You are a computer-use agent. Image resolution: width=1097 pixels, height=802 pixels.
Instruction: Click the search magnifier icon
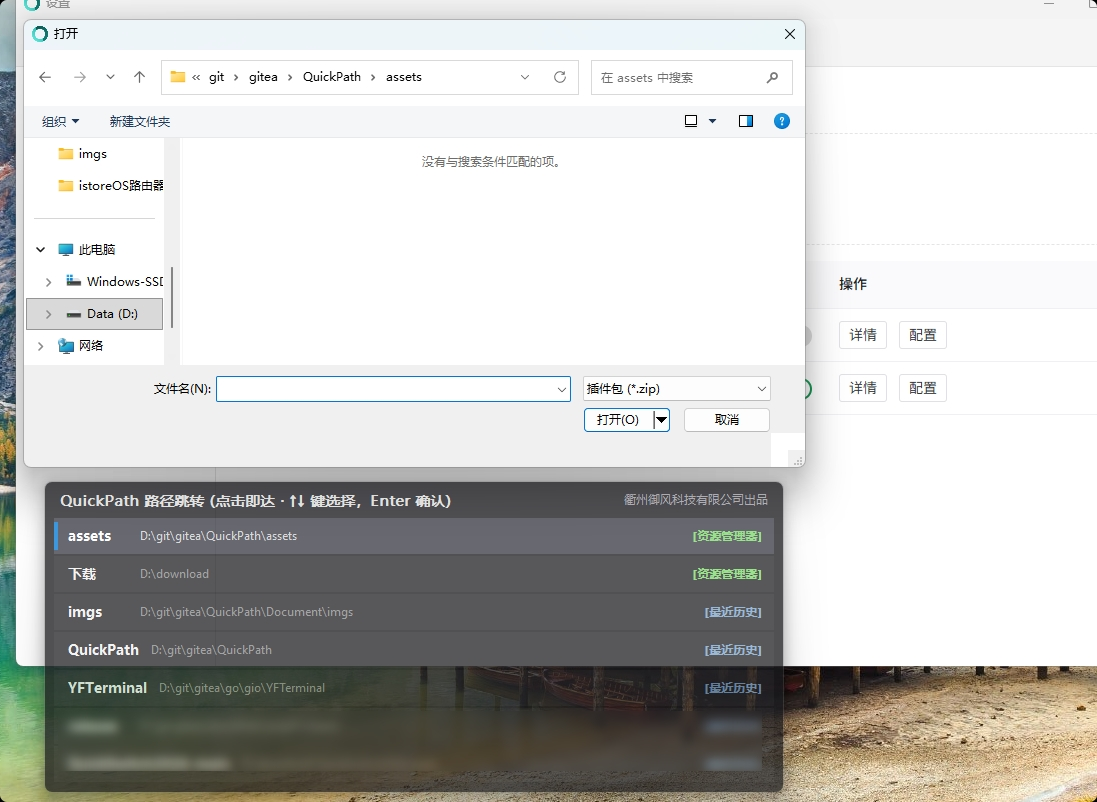(772, 78)
